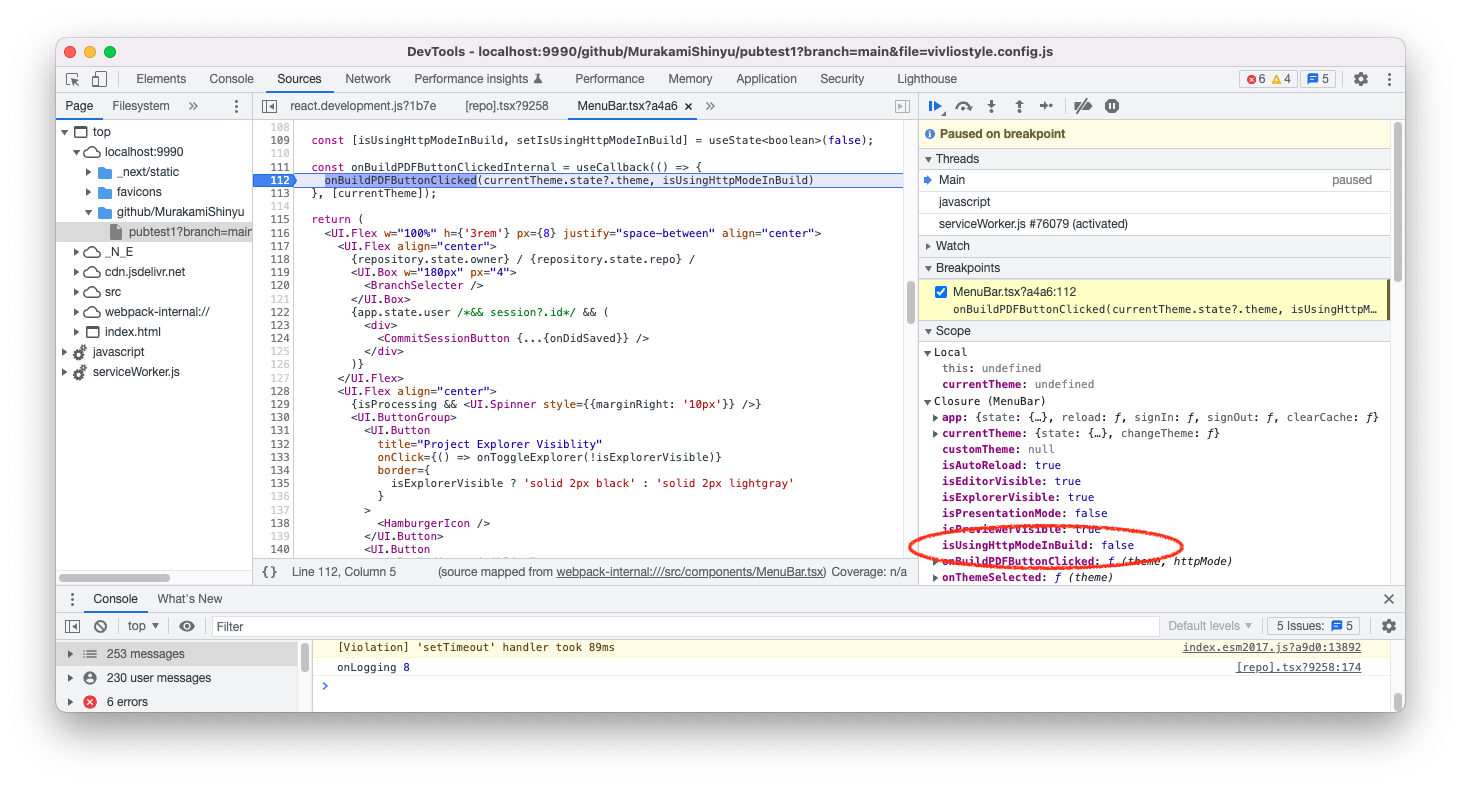Screen dimensions: 1461x786
Task: Expand the 230 user messages group
Action: click(x=70, y=678)
